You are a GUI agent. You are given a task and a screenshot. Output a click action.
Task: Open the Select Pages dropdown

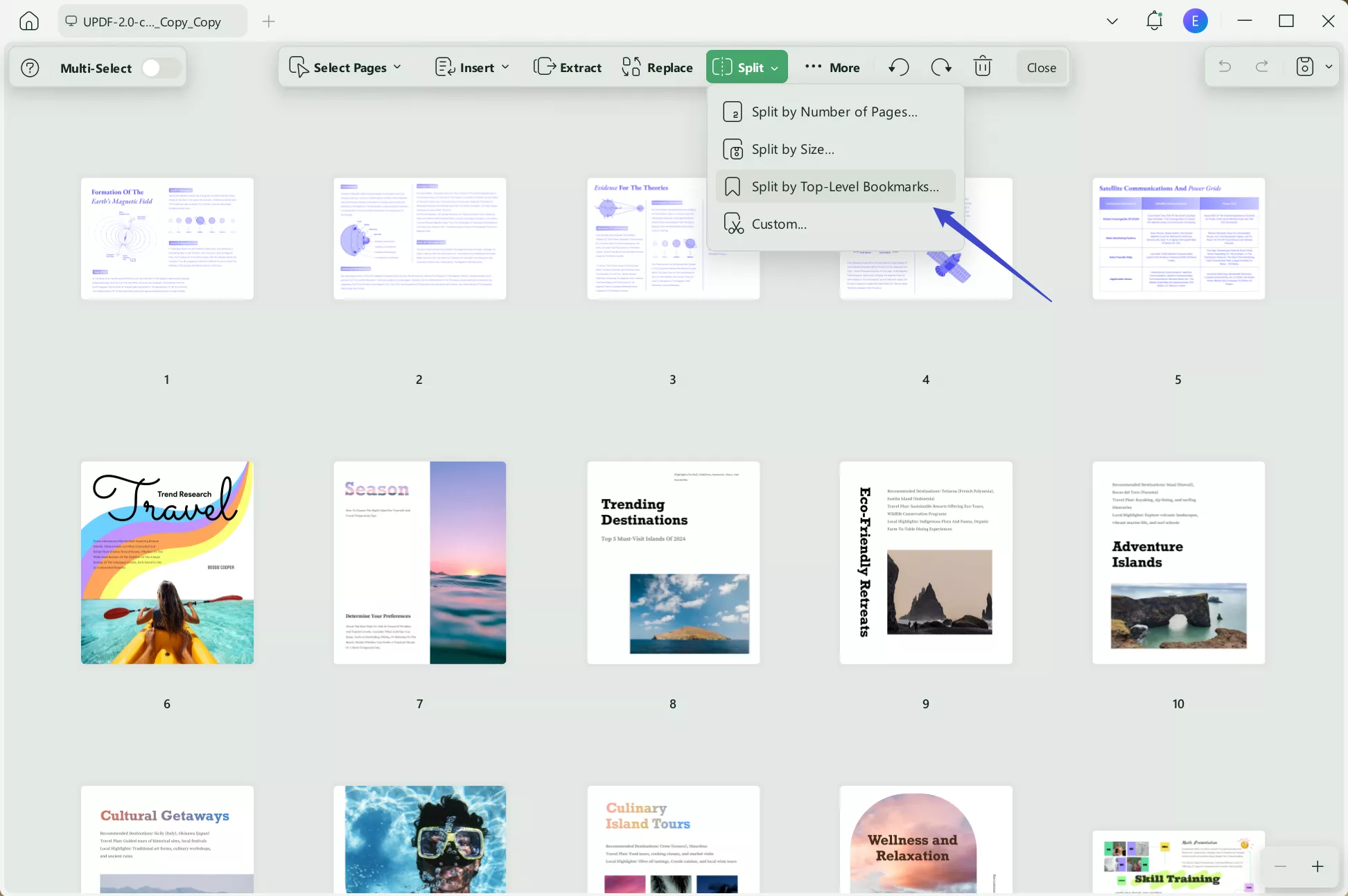pos(344,67)
